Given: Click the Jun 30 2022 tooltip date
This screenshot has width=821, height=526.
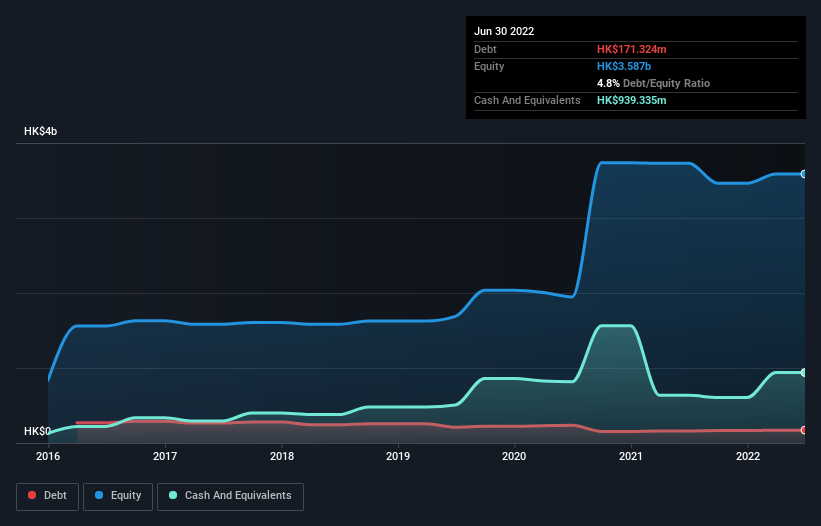Looking at the screenshot, I should pos(504,31).
